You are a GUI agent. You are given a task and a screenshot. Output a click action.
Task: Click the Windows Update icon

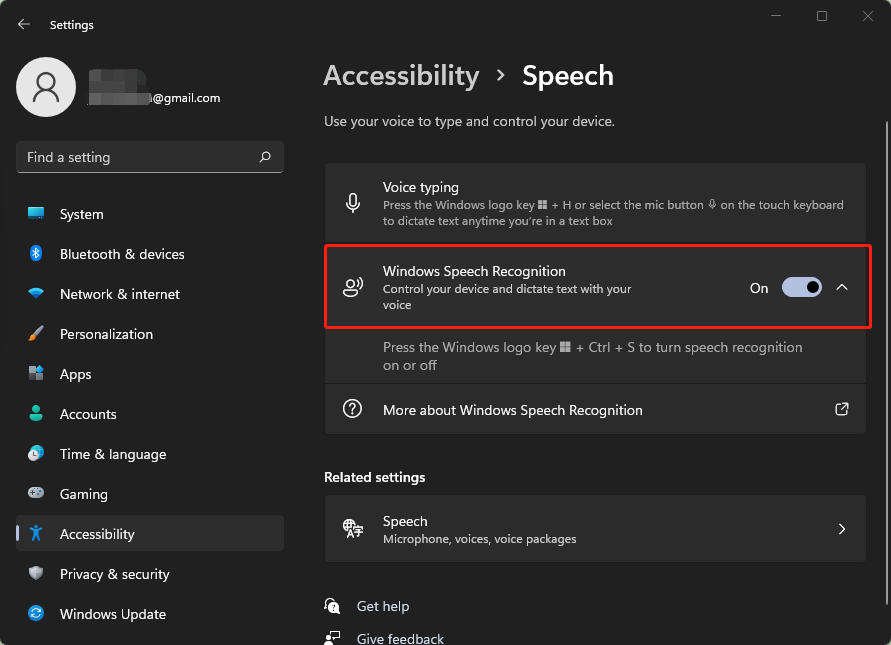click(36, 614)
